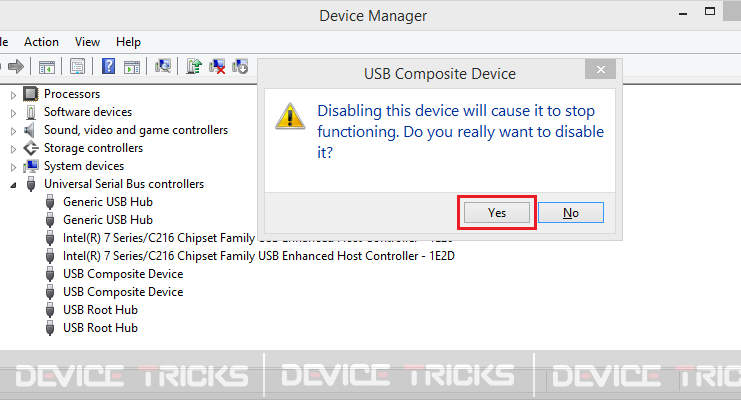741x400 pixels.
Task: Click the Forward arrow toolbar icon
Action: (x=16, y=66)
